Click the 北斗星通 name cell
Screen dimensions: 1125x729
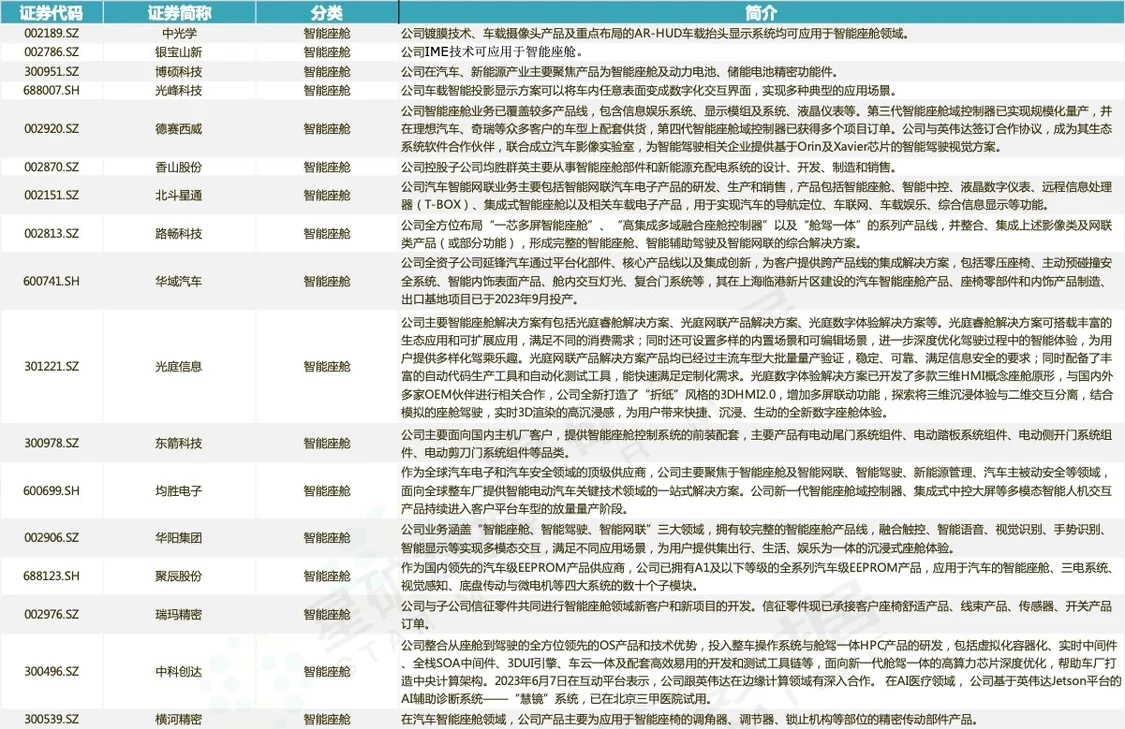179,194
